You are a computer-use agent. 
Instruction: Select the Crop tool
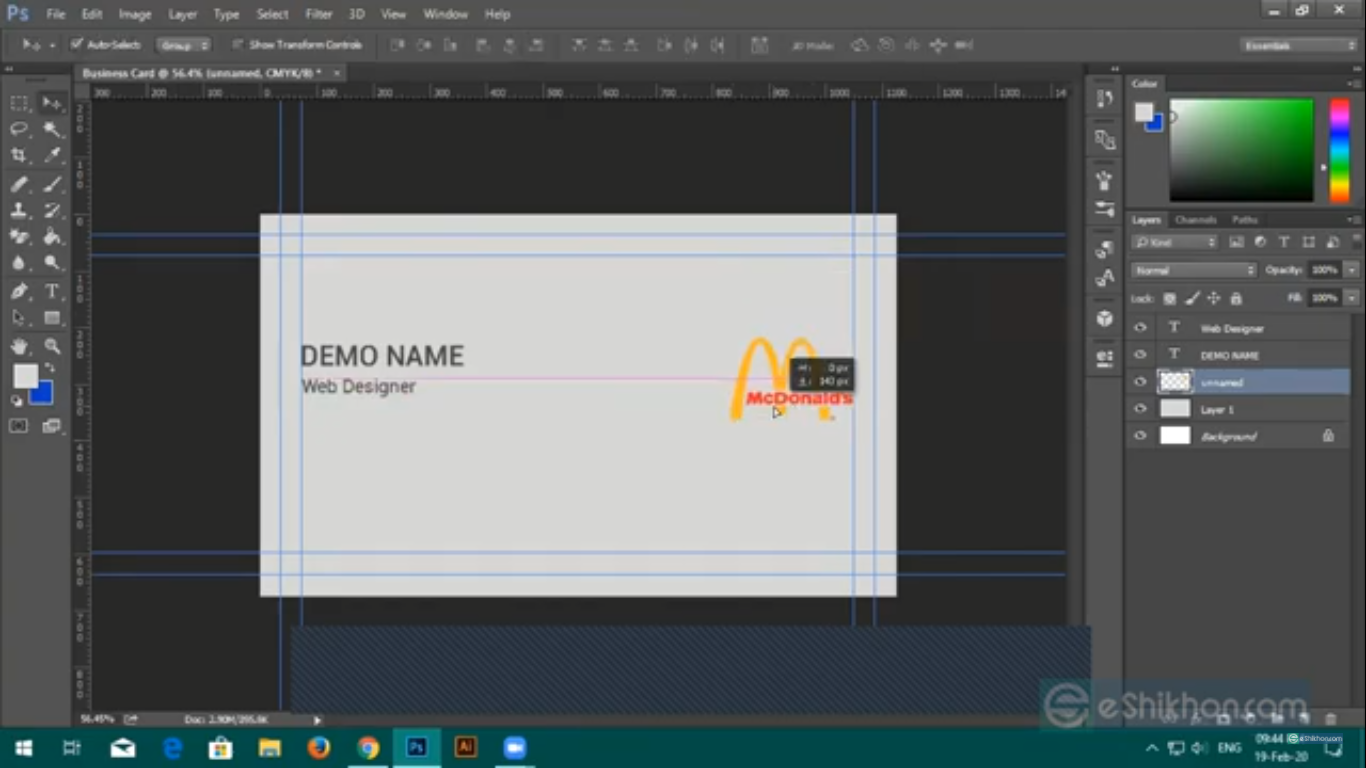point(19,156)
